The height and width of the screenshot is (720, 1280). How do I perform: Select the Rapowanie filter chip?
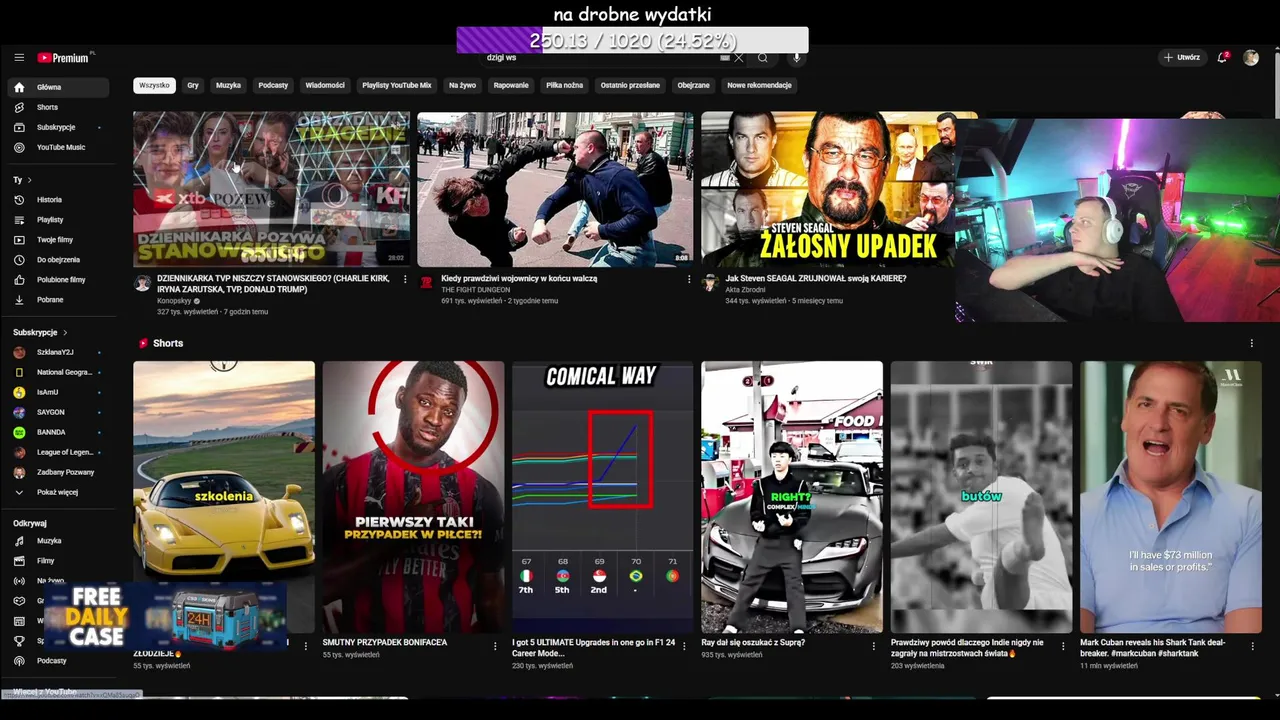point(511,85)
